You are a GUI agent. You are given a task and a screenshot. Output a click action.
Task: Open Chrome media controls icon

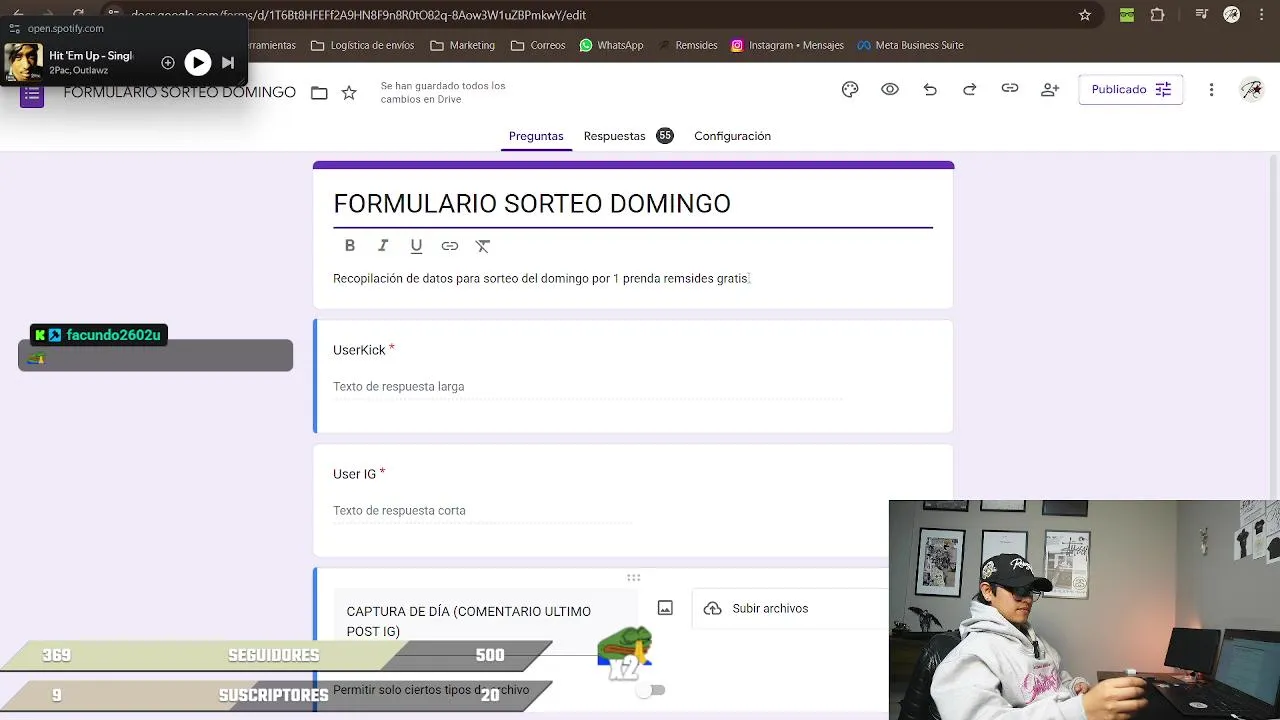click(1202, 15)
